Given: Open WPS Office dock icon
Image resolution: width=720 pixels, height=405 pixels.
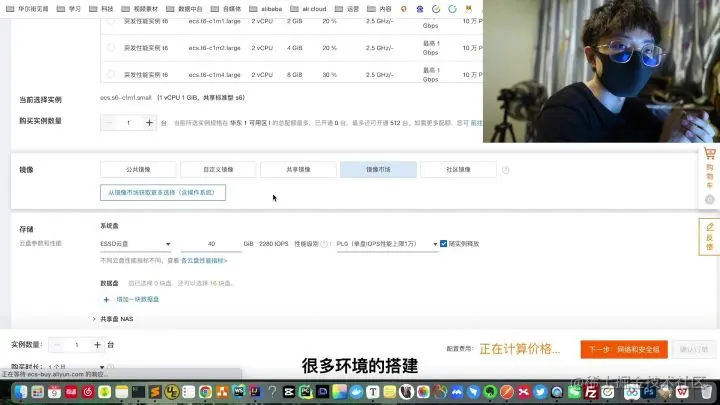Looking at the screenshot, I should [682, 392].
